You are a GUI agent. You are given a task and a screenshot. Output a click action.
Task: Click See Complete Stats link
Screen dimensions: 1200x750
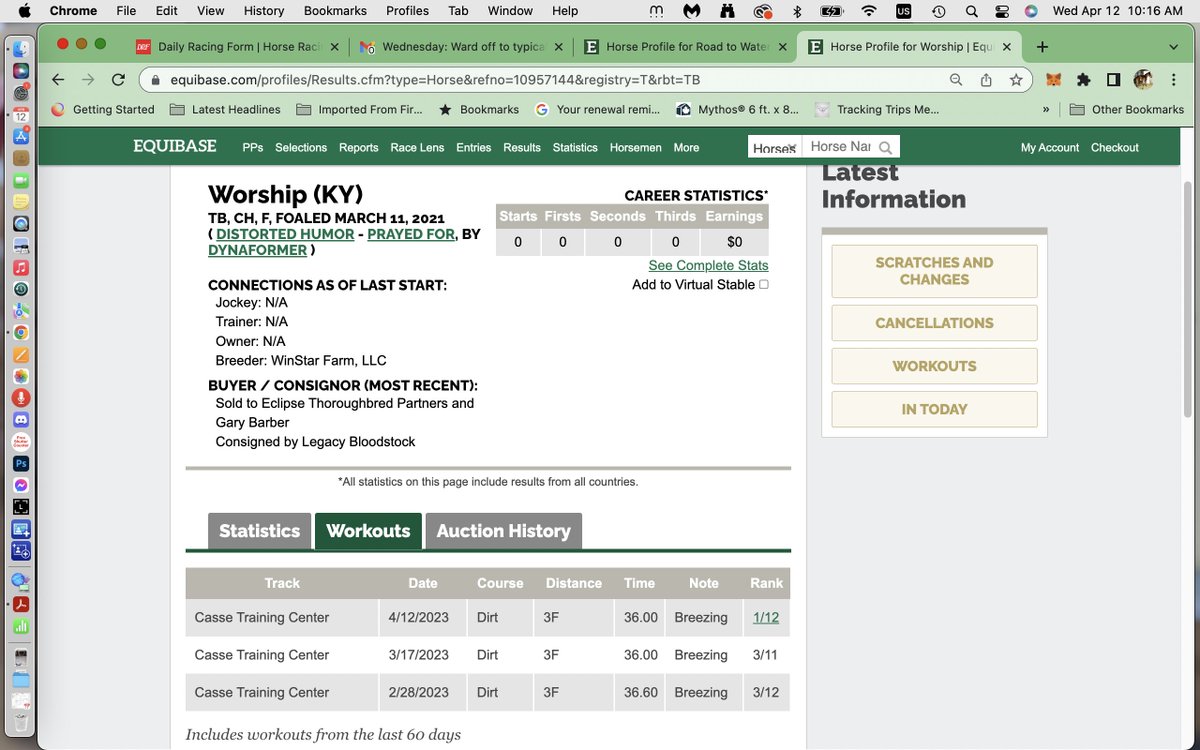708,265
